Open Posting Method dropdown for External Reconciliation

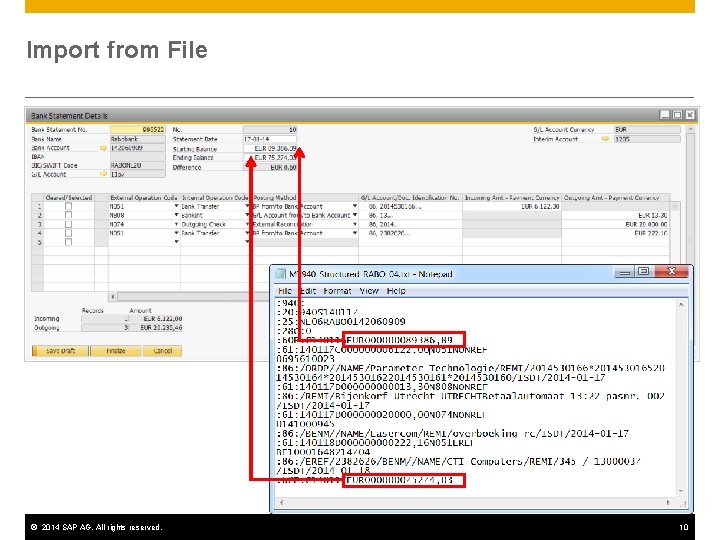[x=355, y=224]
